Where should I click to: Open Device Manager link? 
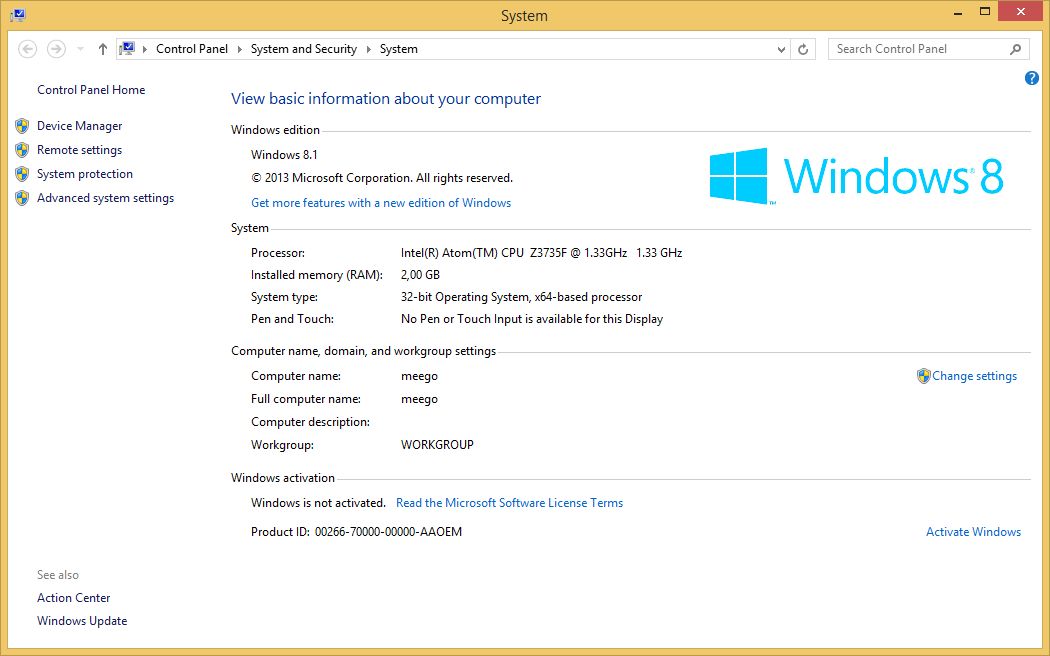[80, 126]
